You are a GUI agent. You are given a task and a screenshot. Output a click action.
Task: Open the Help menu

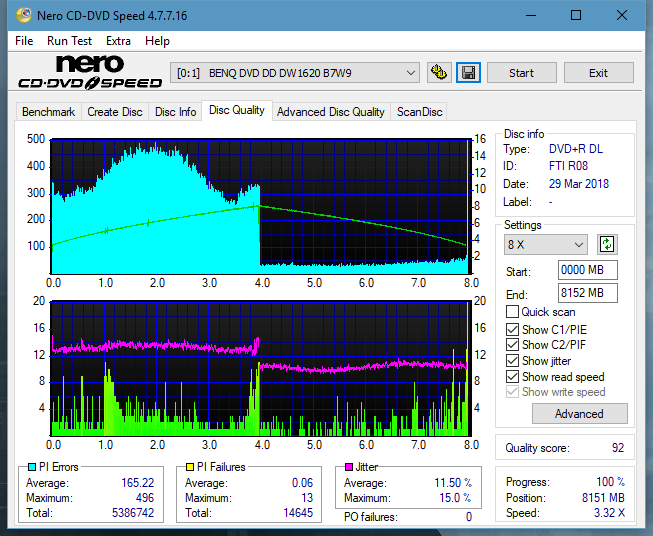coord(157,41)
